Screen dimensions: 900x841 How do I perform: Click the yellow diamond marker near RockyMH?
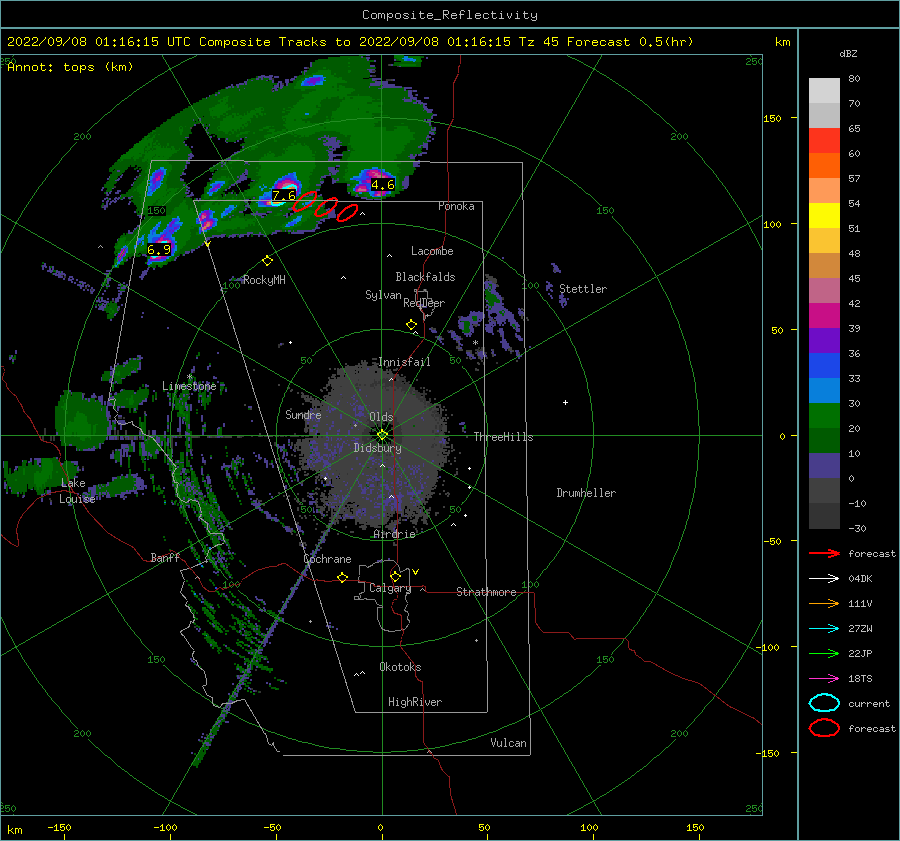(267, 261)
